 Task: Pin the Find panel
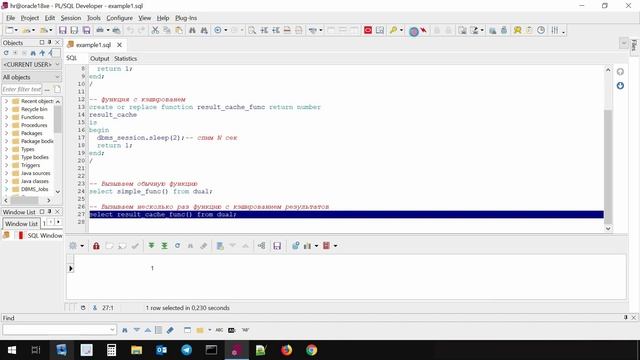625,317
